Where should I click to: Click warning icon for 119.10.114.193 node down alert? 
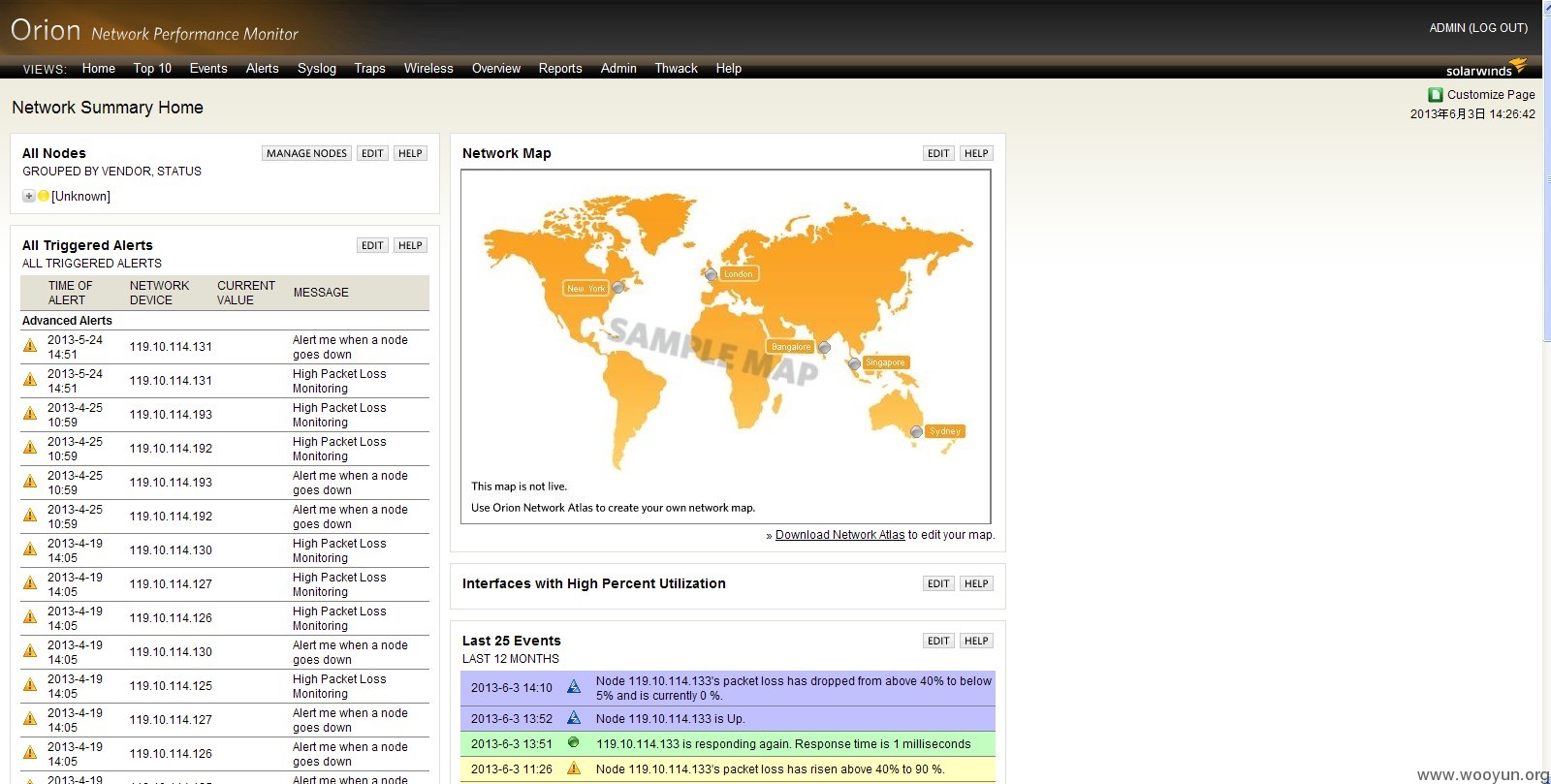pos(30,482)
